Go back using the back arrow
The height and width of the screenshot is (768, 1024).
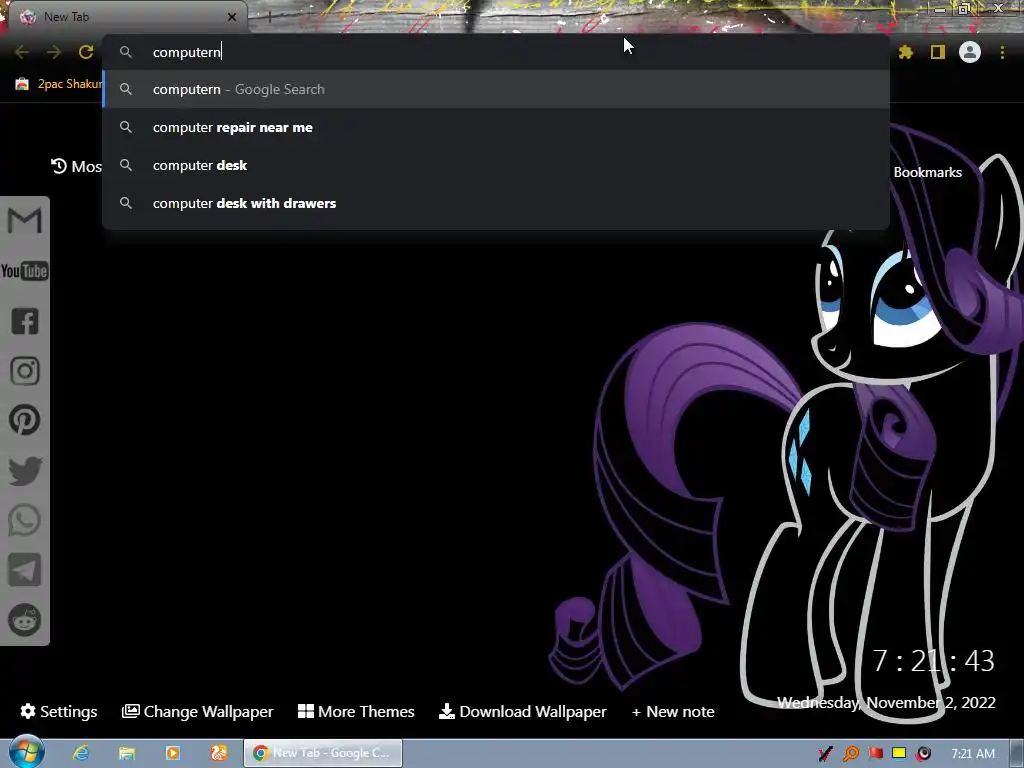click(x=22, y=52)
